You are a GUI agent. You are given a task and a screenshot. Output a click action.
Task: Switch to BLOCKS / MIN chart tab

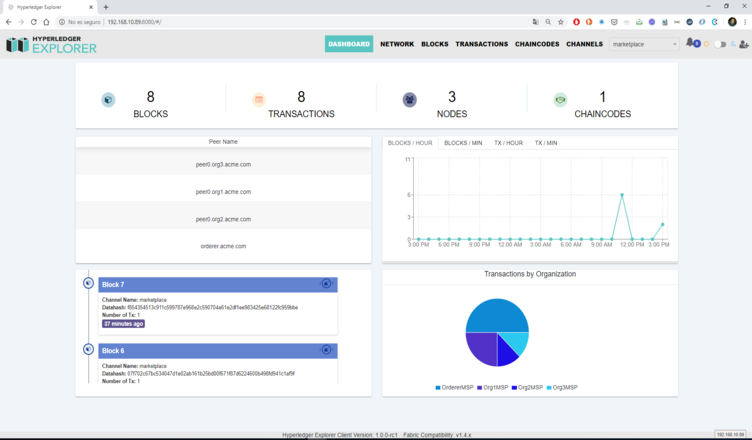pos(463,143)
